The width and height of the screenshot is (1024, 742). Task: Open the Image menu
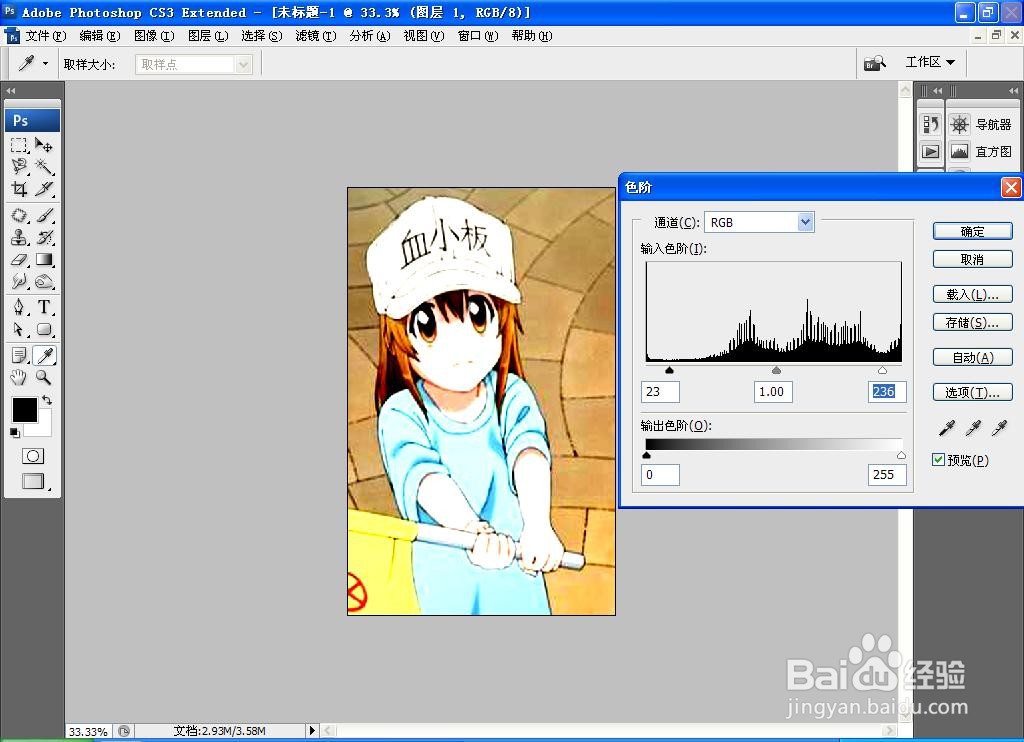coord(153,36)
